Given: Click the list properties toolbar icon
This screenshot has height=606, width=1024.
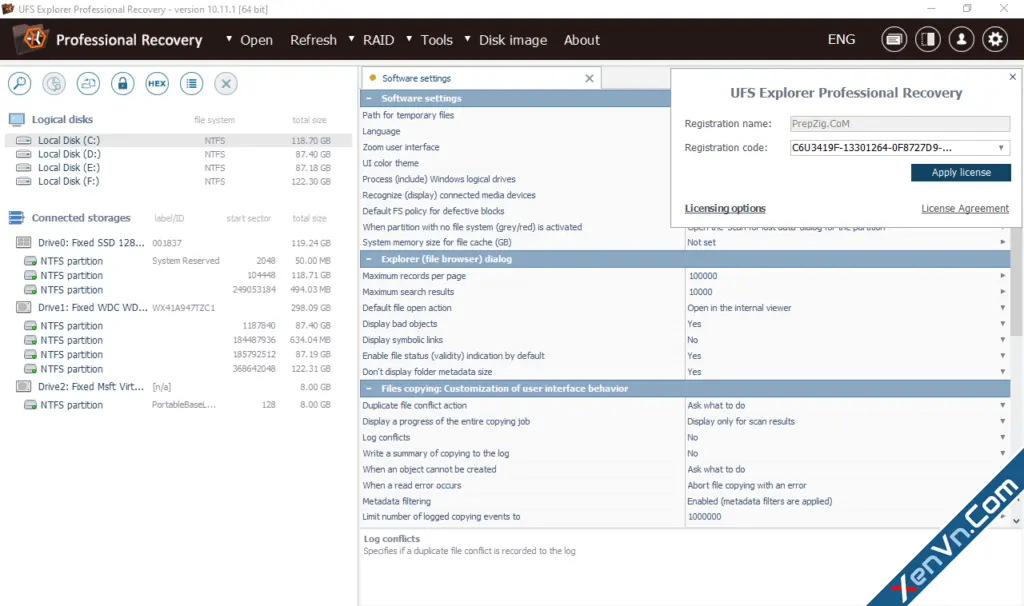Looking at the screenshot, I should point(191,84).
